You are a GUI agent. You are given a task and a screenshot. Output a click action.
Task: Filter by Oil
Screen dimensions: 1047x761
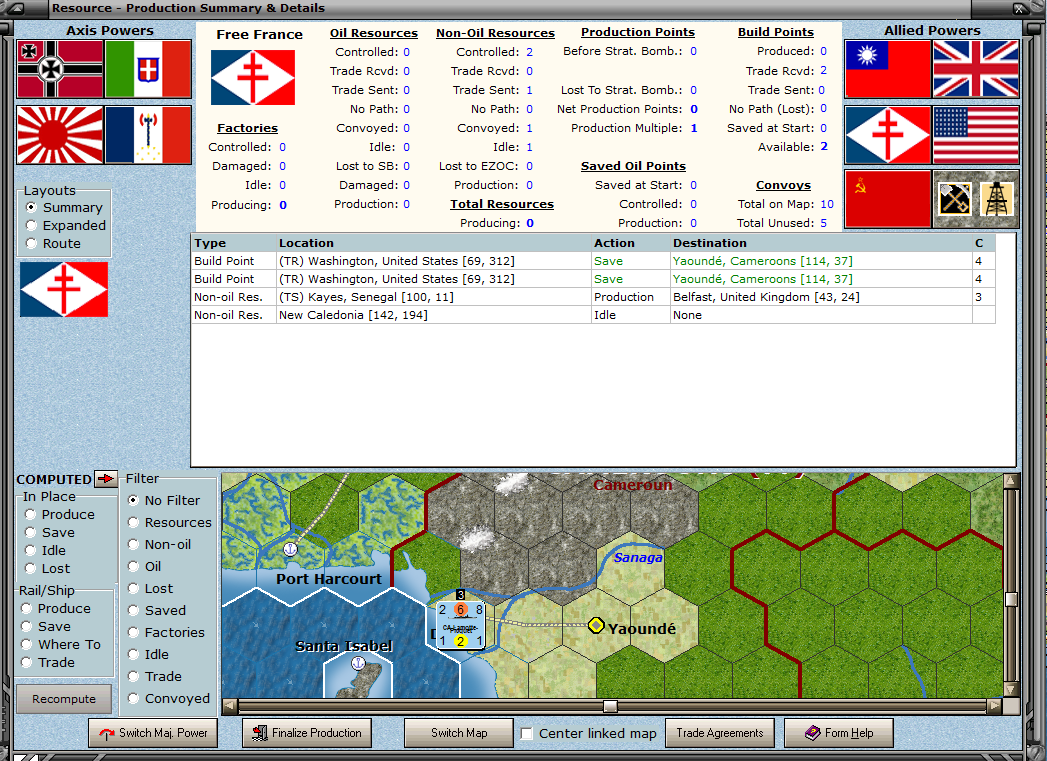click(x=134, y=566)
